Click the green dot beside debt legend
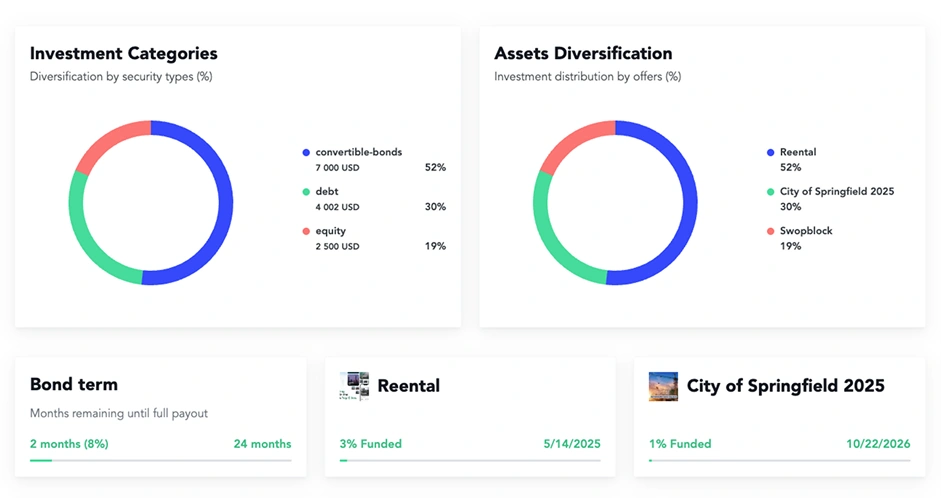The height and width of the screenshot is (498, 942). (x=306, y=192)
